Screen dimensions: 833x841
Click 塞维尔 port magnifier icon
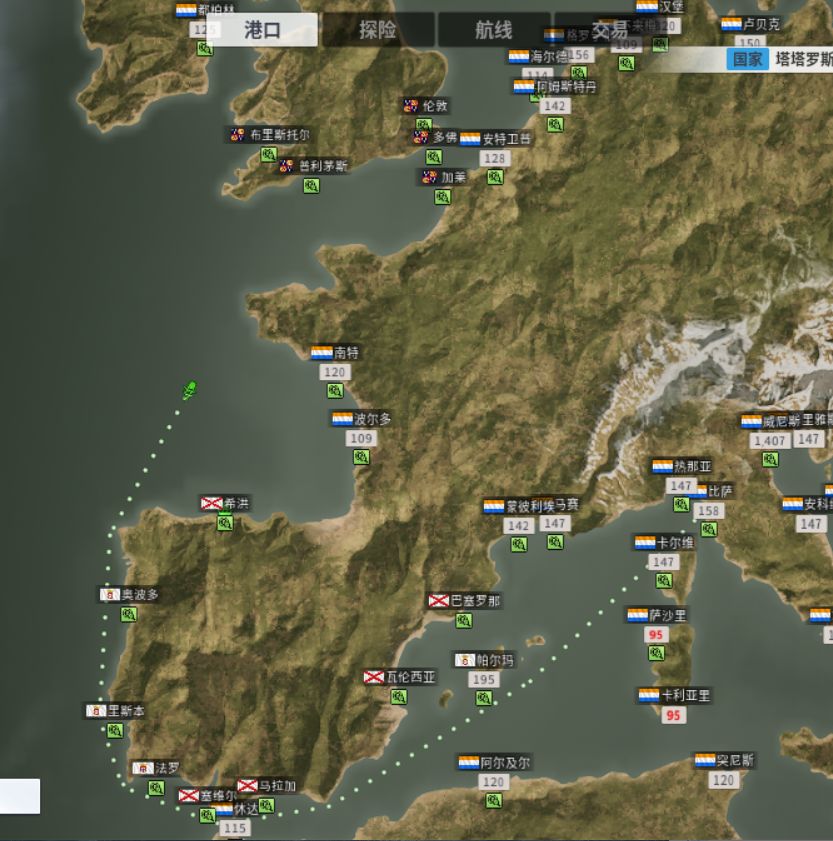pyautogui.click(x=207, y=816)
